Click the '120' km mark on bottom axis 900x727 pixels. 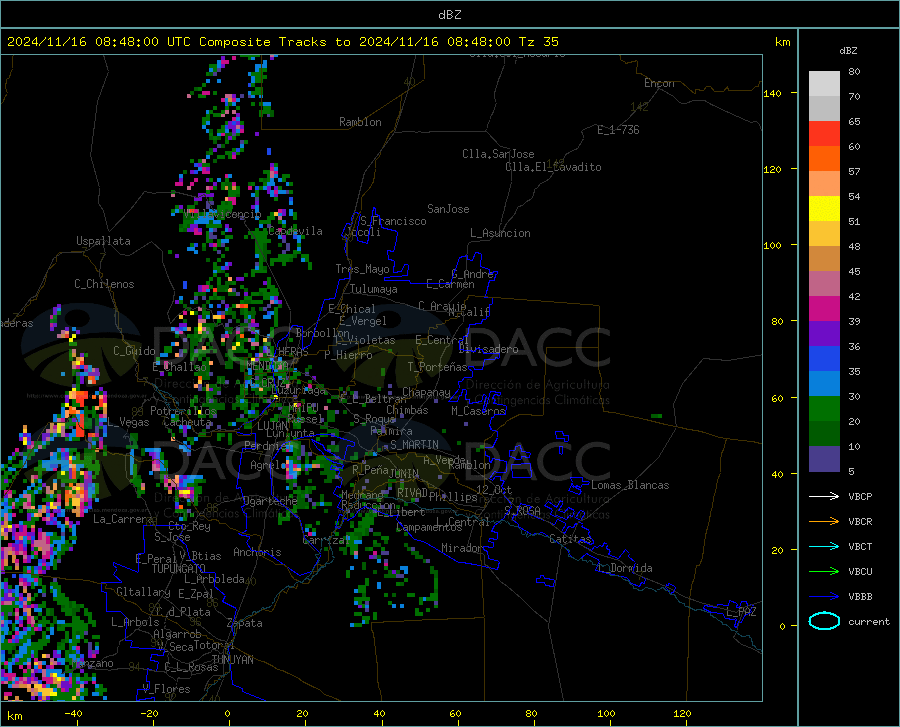click(682, 713)
